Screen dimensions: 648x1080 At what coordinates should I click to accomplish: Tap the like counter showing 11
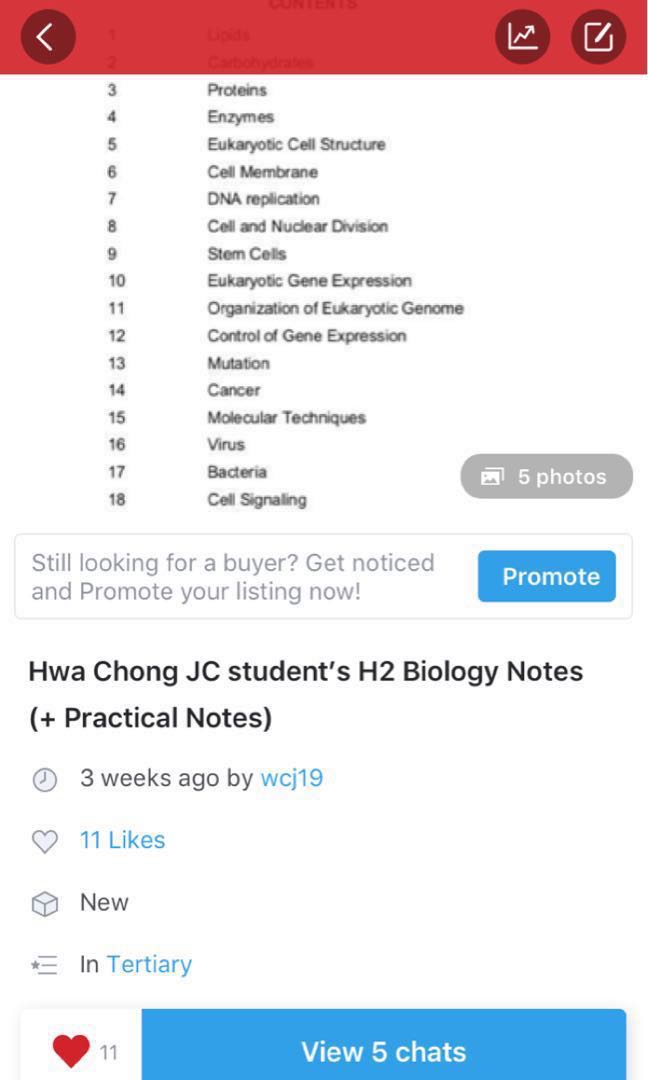point(108,1051)
